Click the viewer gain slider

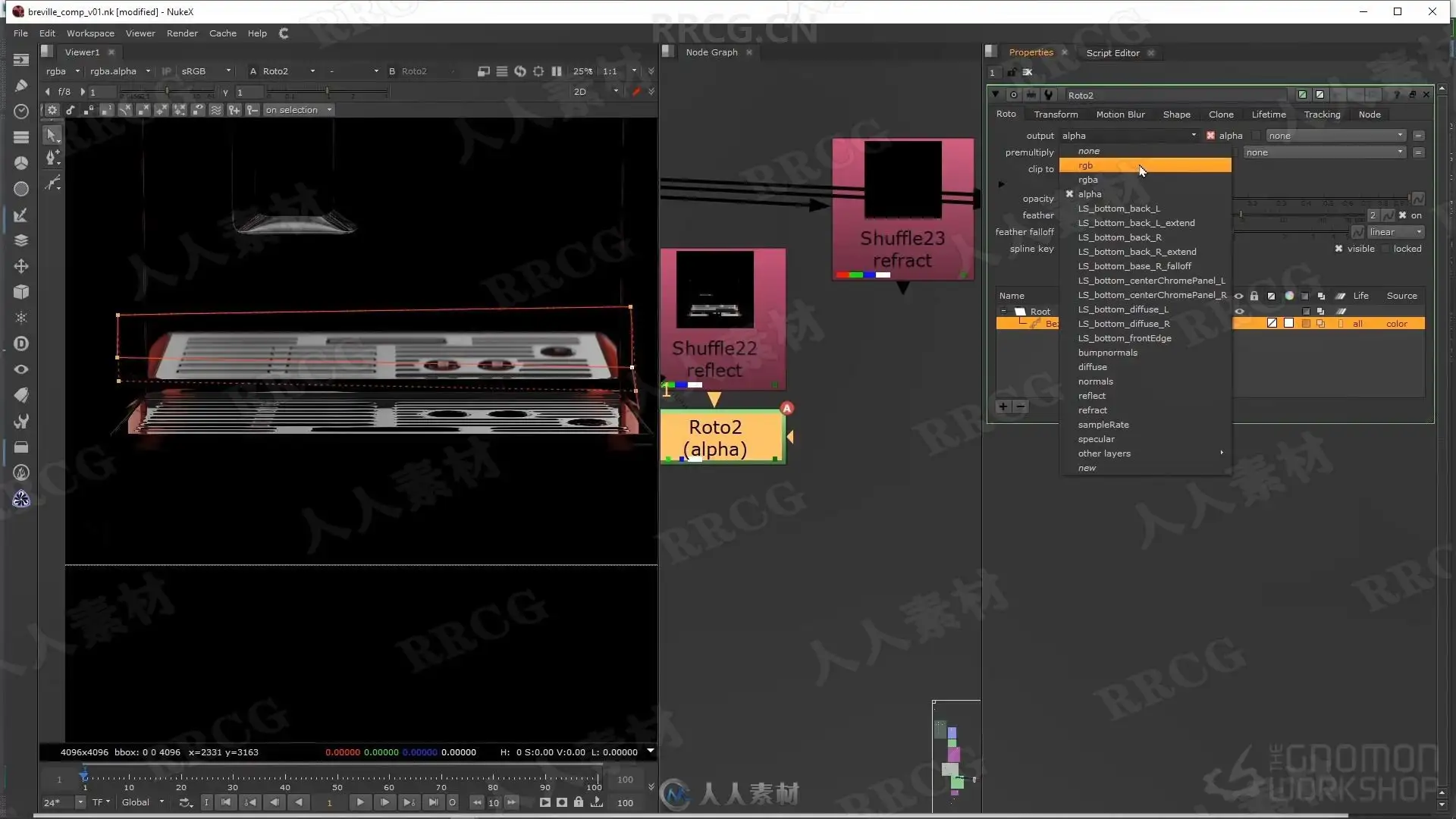tap(167, 92)
